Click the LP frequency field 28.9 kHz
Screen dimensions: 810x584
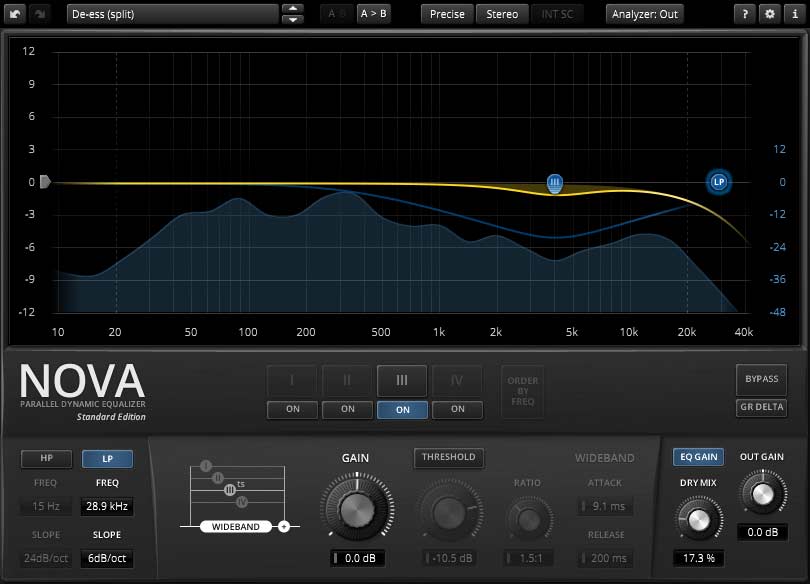(x=107, y=506)
